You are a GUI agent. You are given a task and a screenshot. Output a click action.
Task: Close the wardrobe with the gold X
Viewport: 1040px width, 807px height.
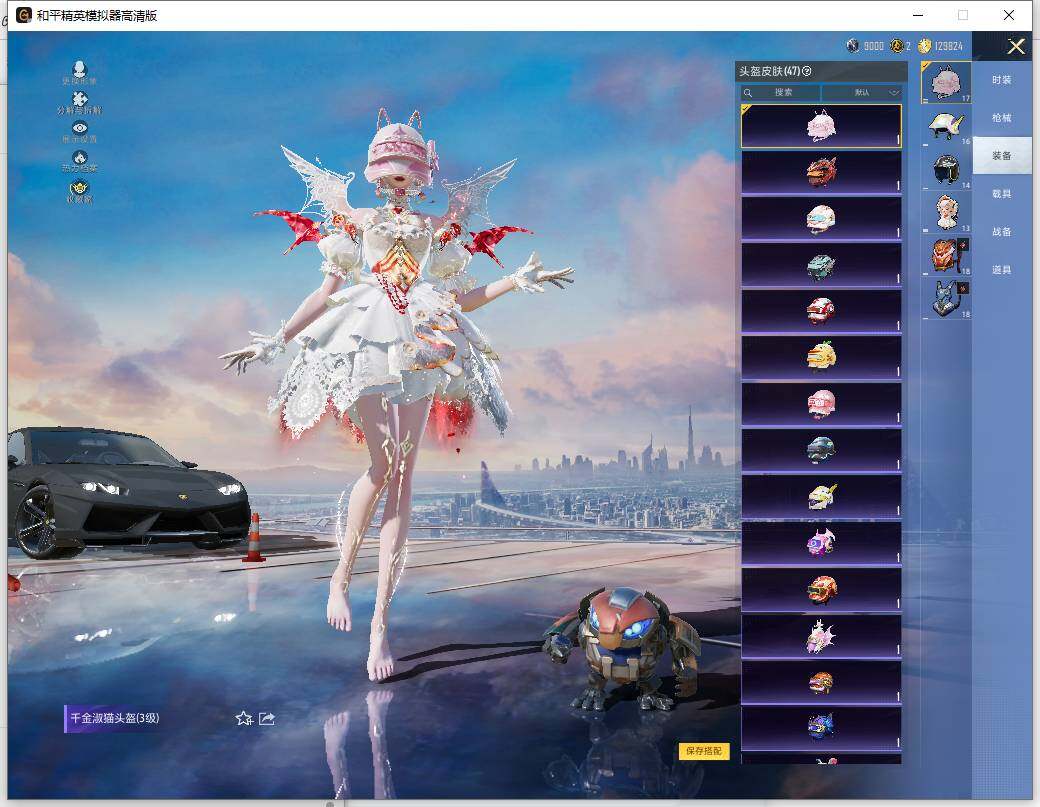(x=1016, y=46)
